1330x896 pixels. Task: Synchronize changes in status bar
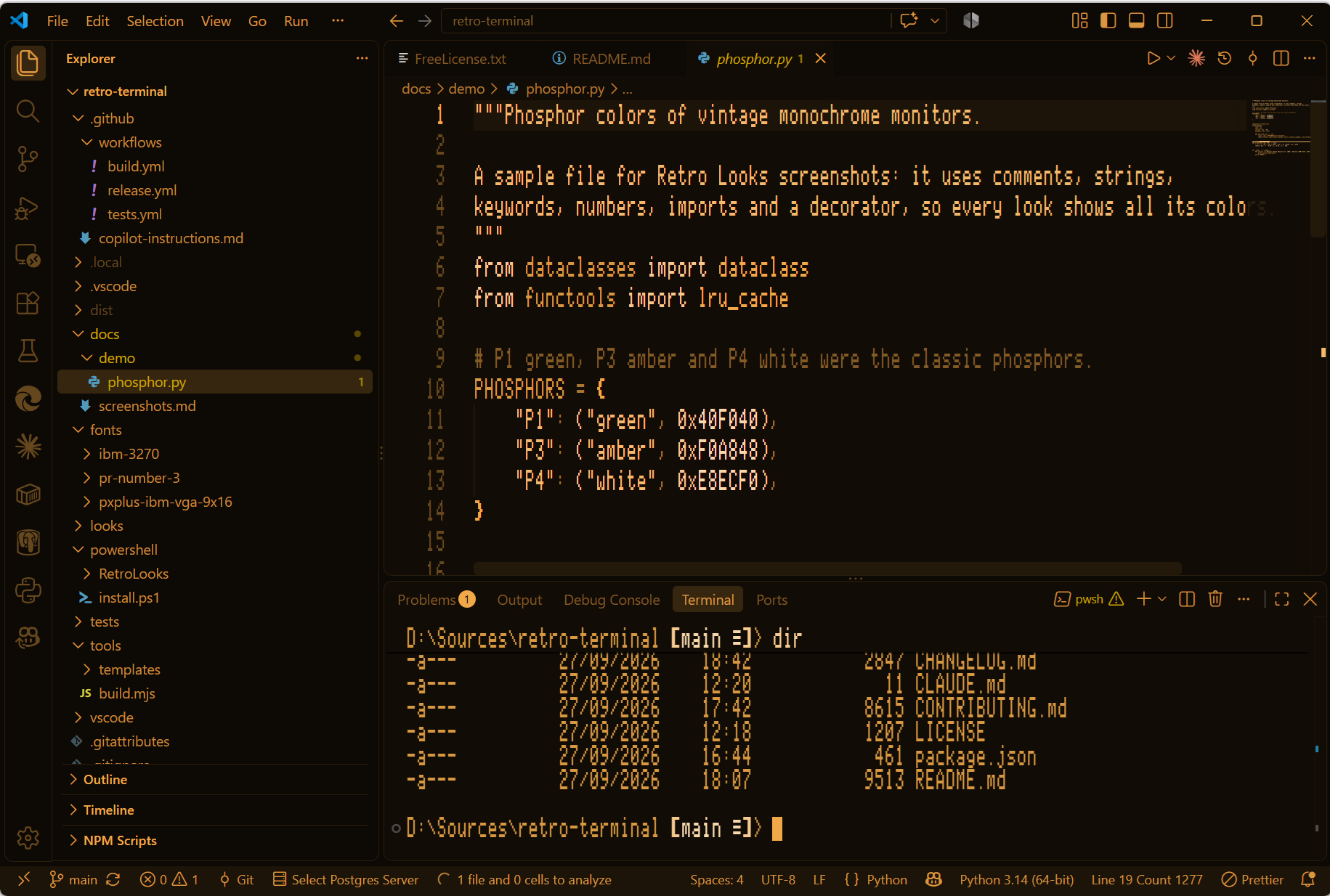click(113, 879)
